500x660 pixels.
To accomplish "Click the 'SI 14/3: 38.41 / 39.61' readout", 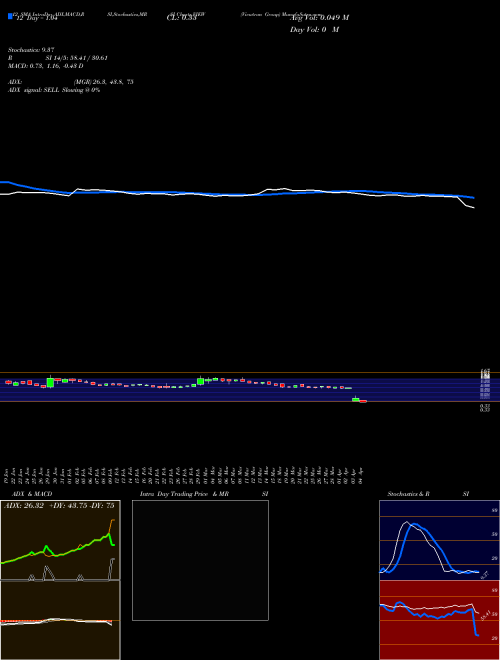I will 77,58.
